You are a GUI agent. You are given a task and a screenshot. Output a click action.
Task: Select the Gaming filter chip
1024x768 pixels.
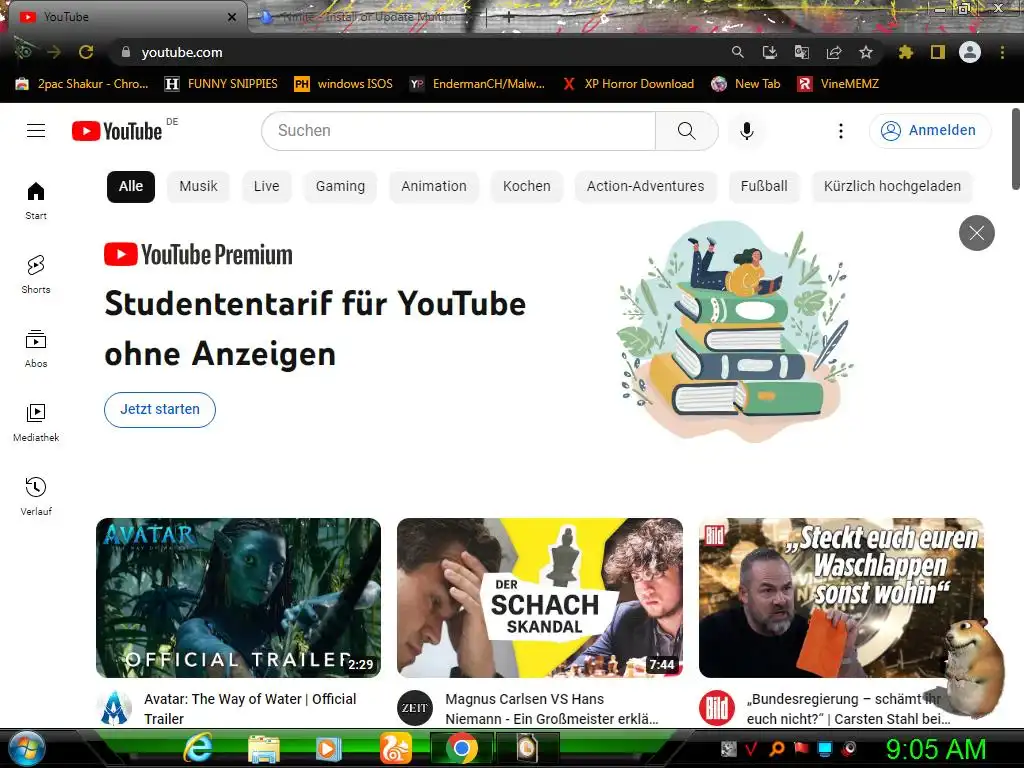coord(340,187)
